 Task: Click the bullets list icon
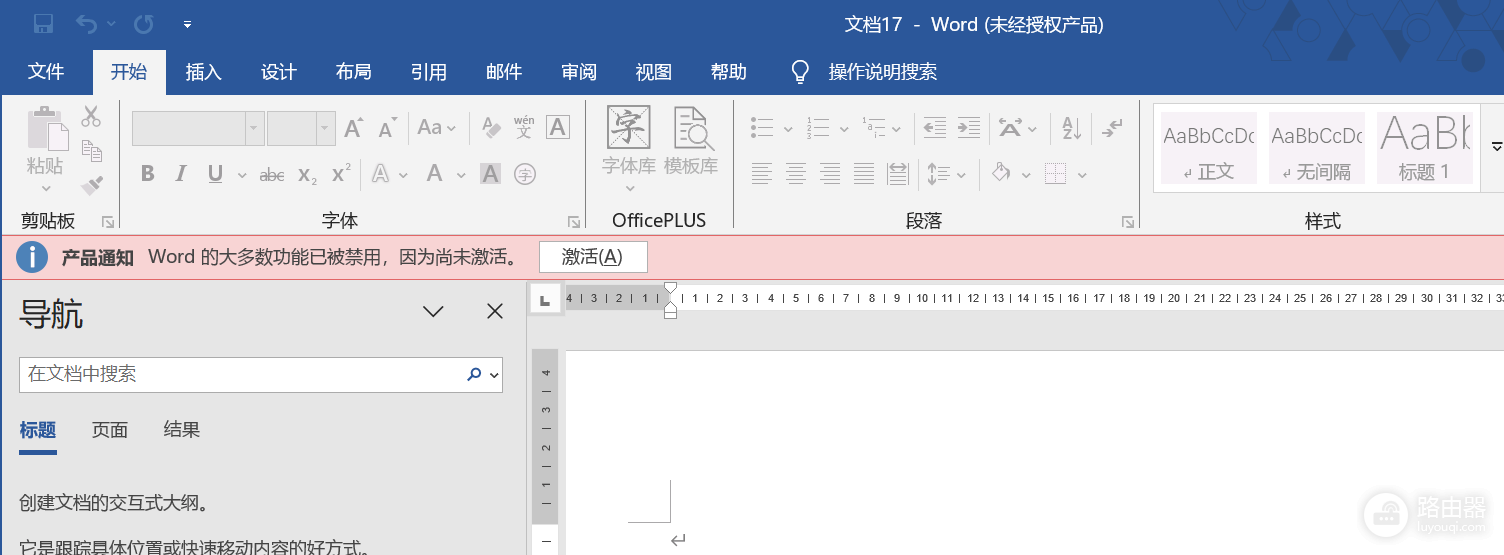coord(763,128)
